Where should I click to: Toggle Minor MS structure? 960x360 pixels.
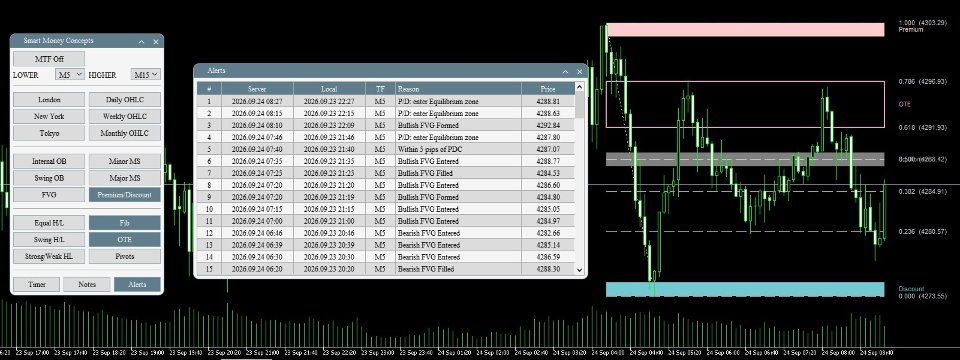point(125,162)
